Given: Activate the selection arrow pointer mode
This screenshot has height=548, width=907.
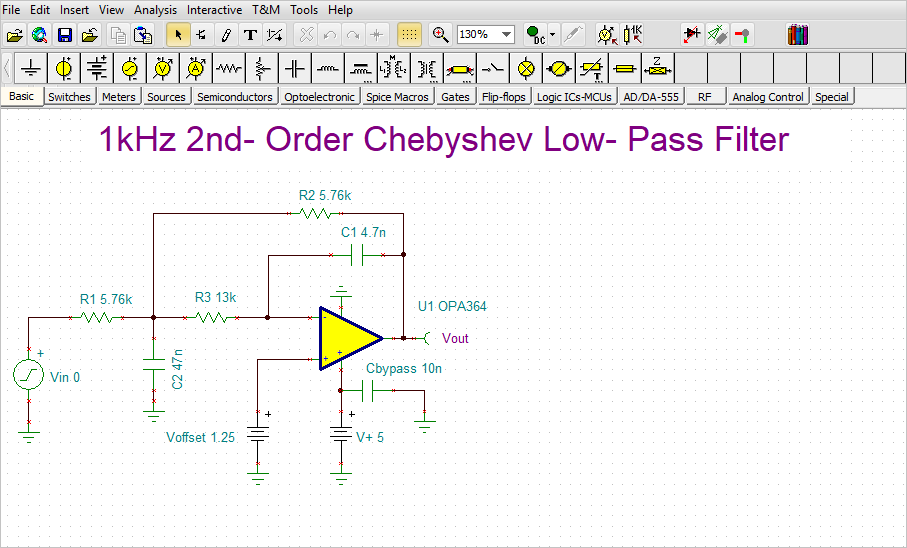Looking at the screenshot, I should [178, 35].
